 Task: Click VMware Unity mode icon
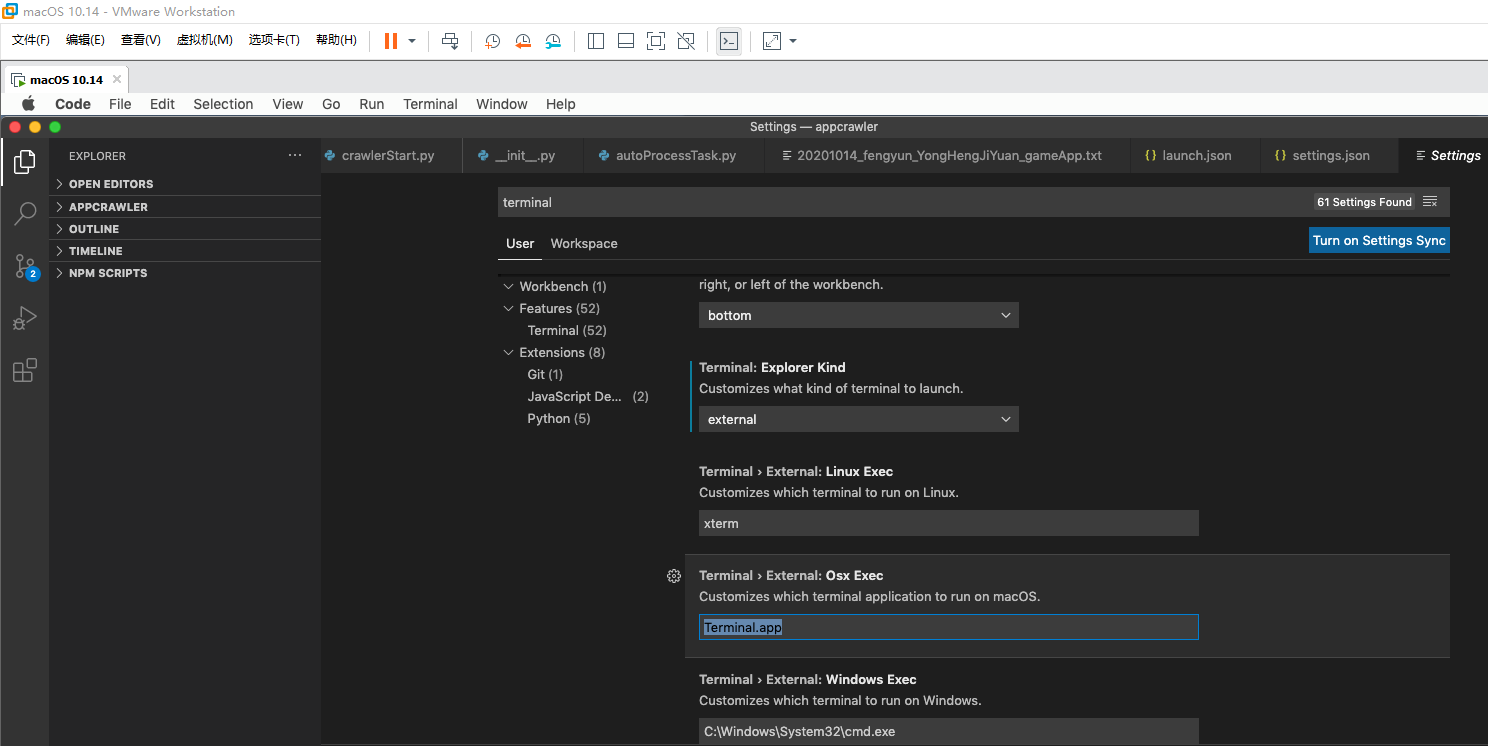[686, 41]
